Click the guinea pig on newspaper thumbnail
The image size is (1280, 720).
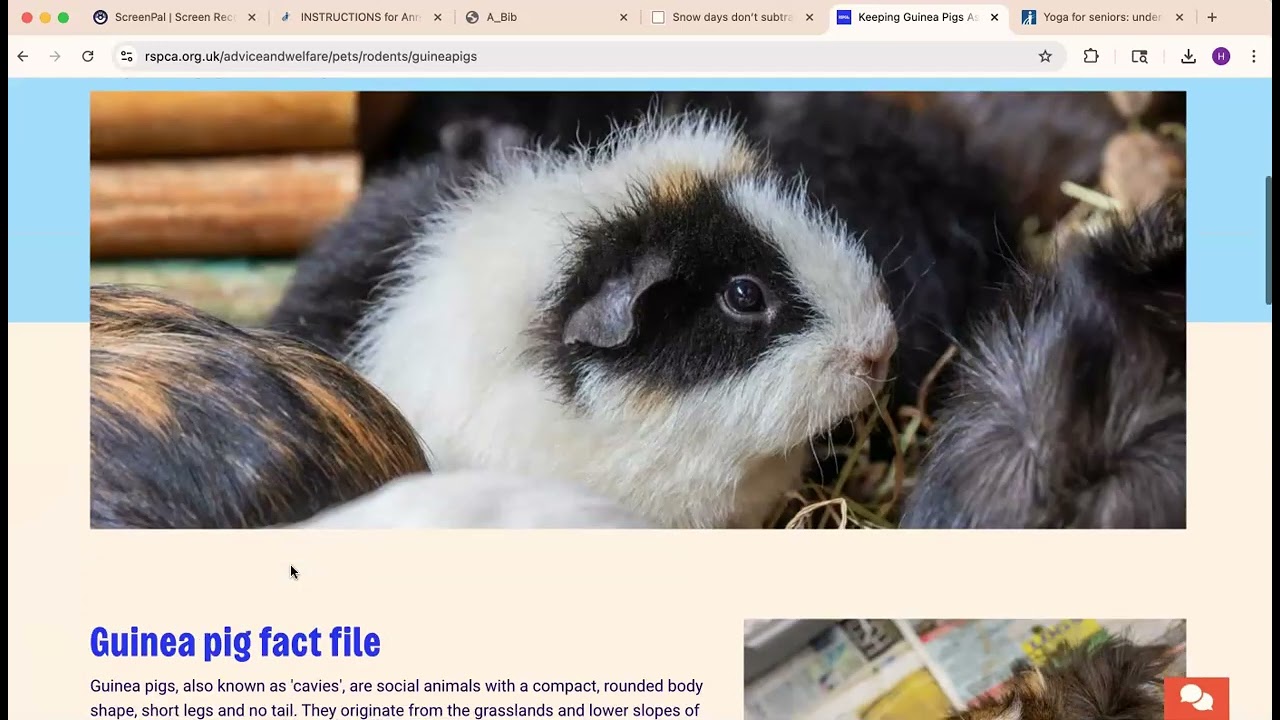click(x=965, y=669)
